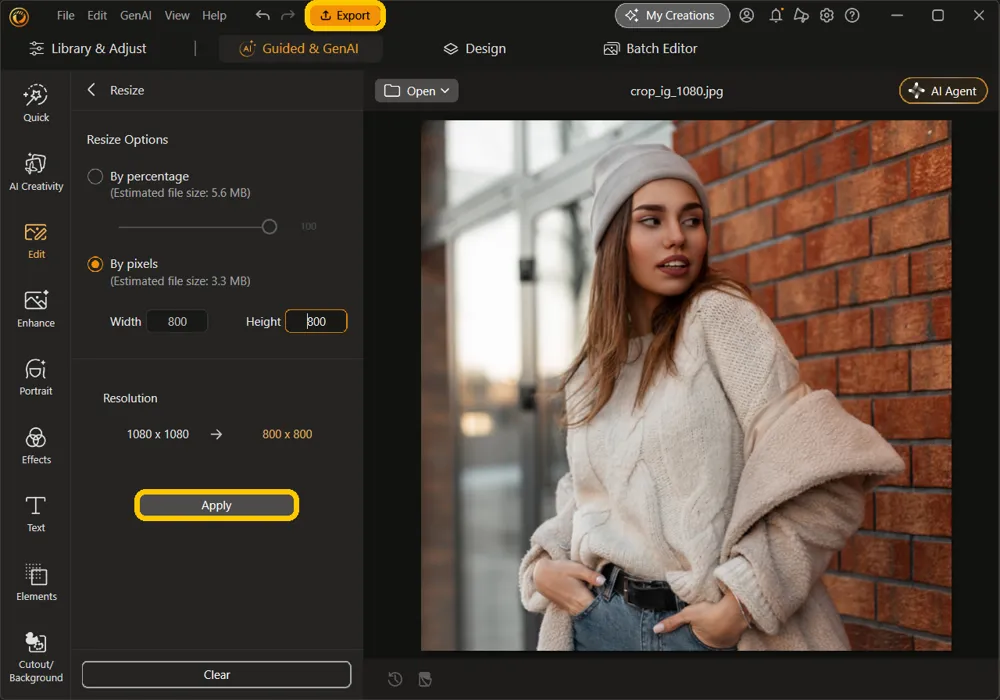Viewport: 1000px width, 700px height.
Task: Switch to Library & Adjust tab
Action: coord(88,48)
